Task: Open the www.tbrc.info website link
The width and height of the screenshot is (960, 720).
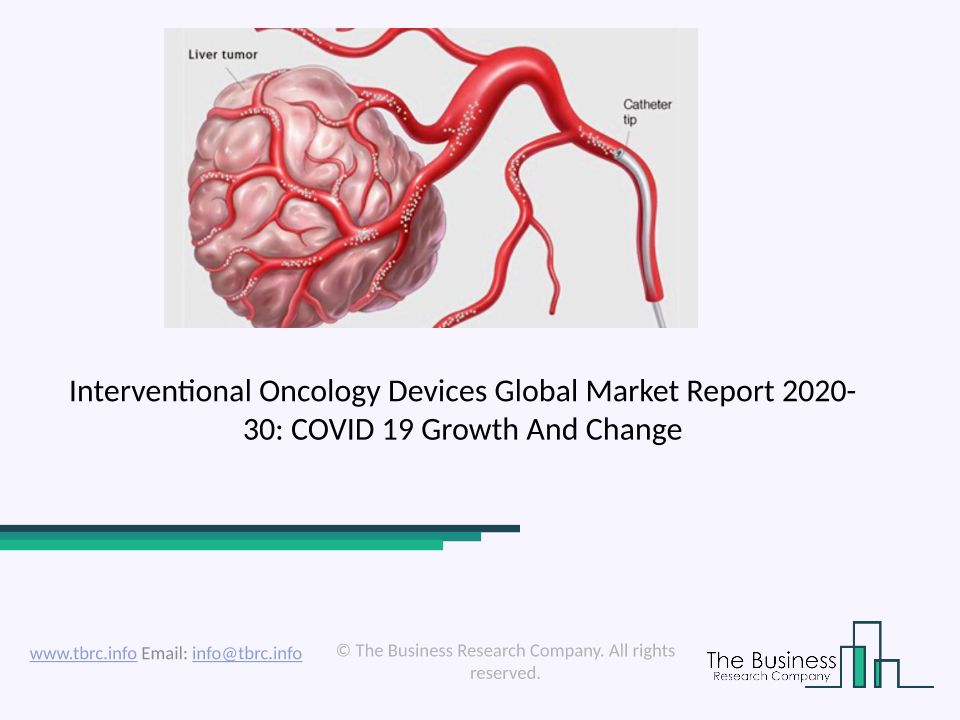Action: click(x=83, y=653)
